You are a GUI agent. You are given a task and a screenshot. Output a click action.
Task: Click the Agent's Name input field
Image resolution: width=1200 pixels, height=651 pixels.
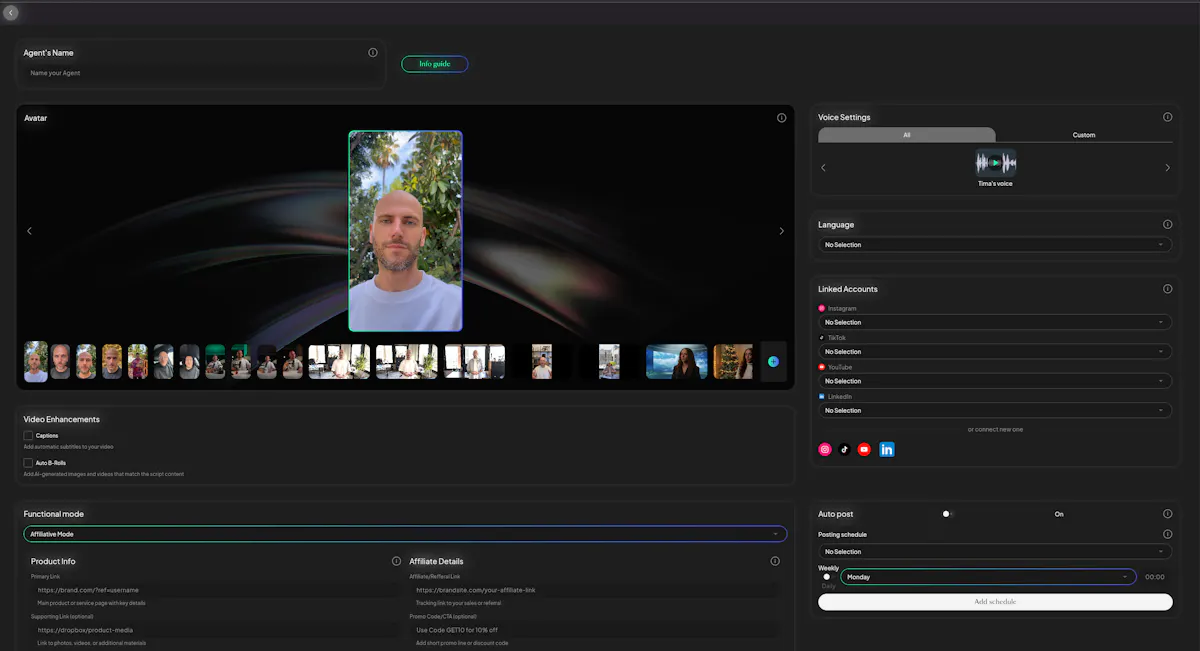pos(202,73)
